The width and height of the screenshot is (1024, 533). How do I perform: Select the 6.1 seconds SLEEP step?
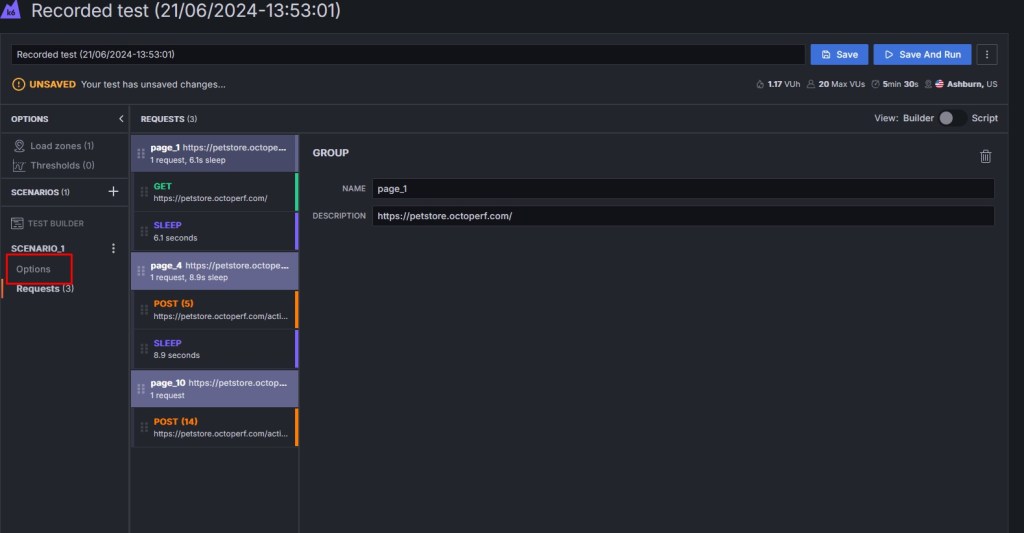pos(220,231)
